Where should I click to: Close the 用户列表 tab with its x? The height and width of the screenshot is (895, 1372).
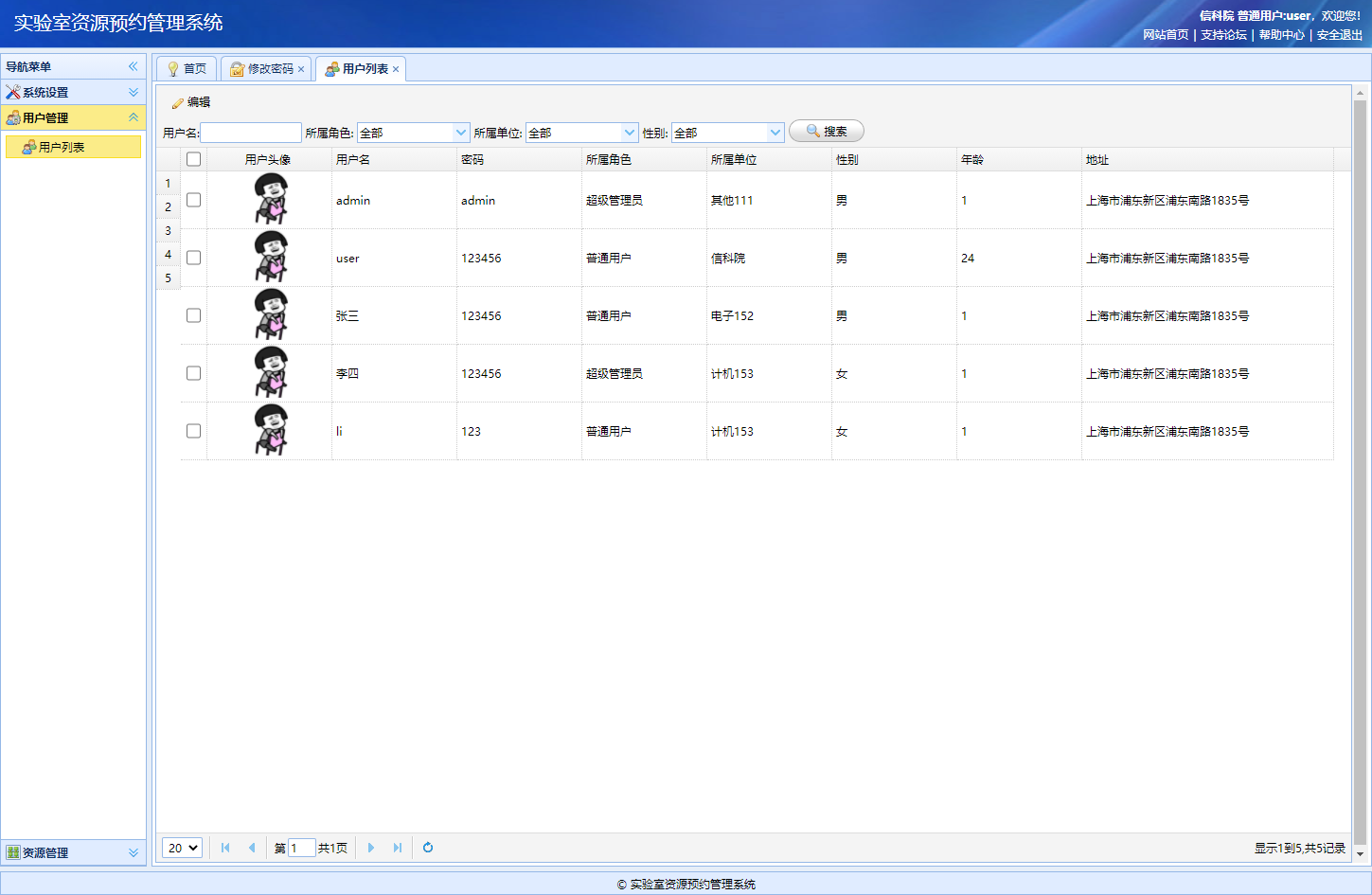(396, 69)
